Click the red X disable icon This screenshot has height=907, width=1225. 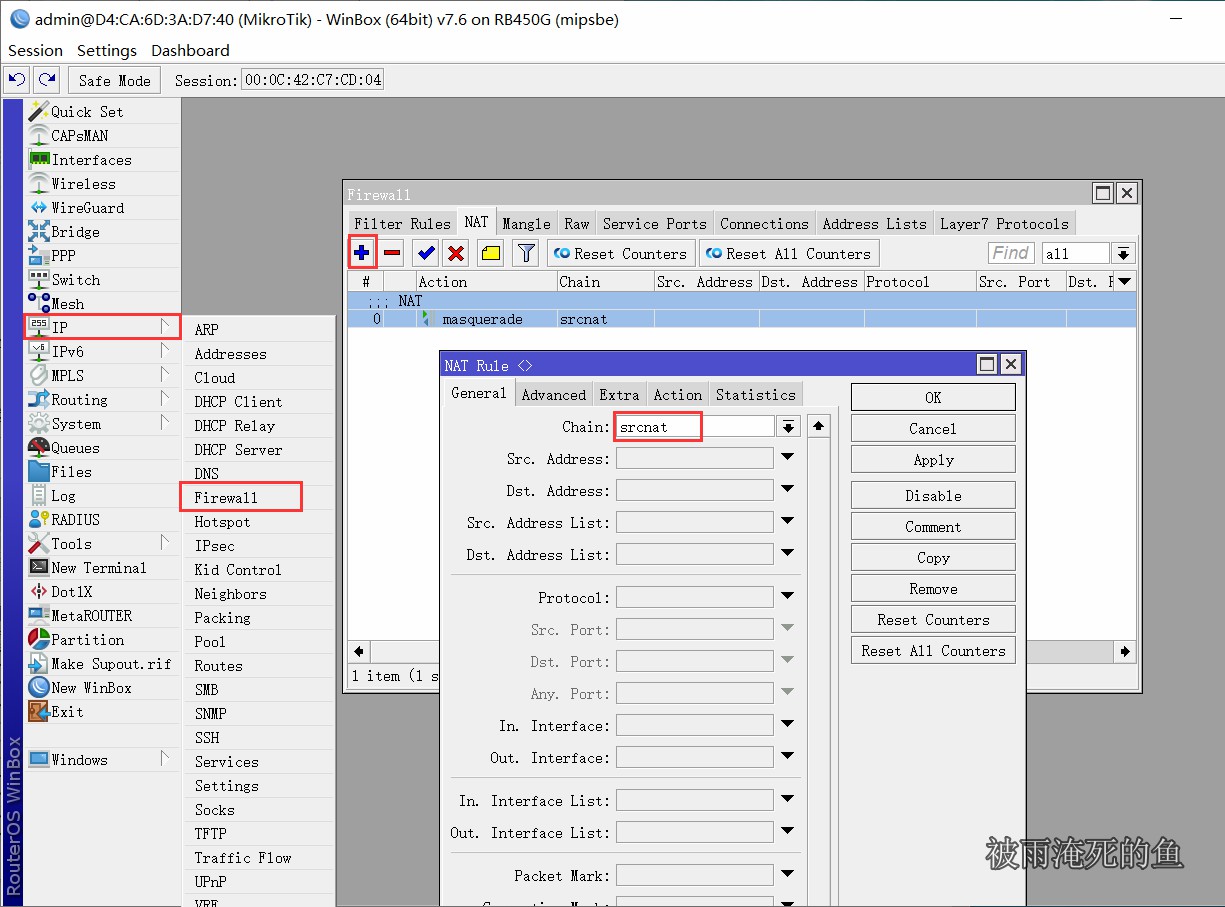click(x=456, y=253)
